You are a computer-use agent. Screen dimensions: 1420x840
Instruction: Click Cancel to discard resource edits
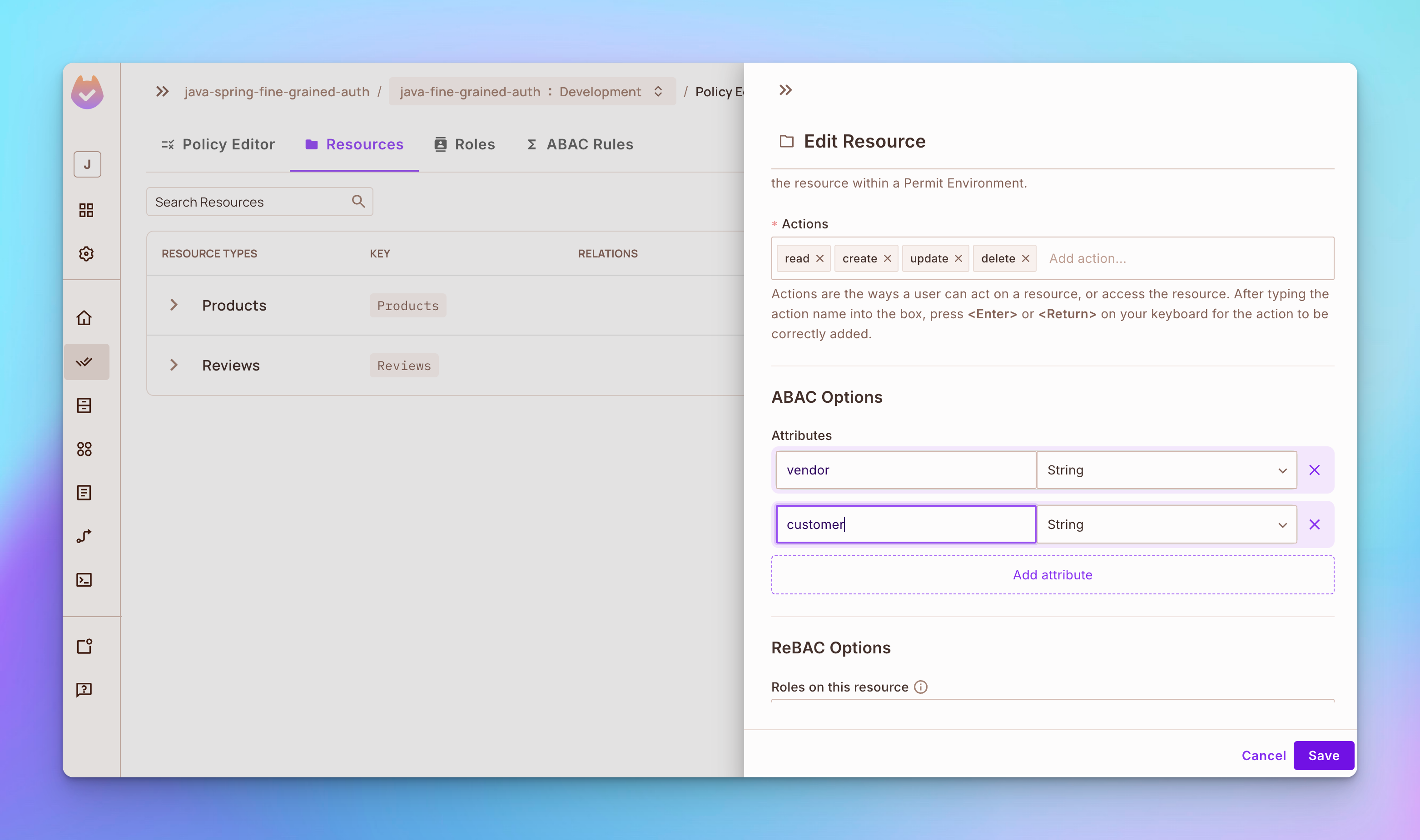(x=1263, y=754)
